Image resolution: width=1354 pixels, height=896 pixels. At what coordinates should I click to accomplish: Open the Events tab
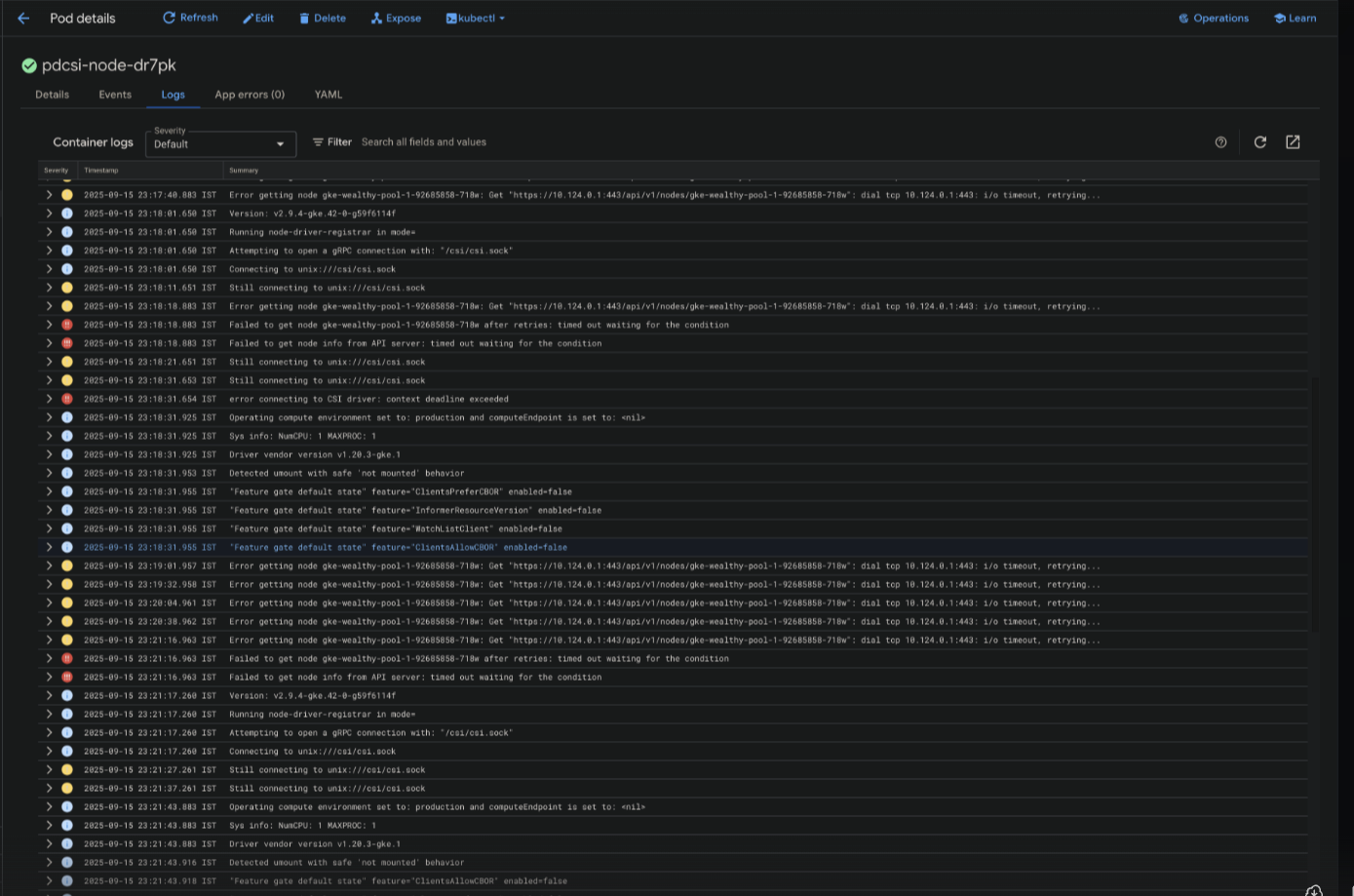[x=114, y=94]
